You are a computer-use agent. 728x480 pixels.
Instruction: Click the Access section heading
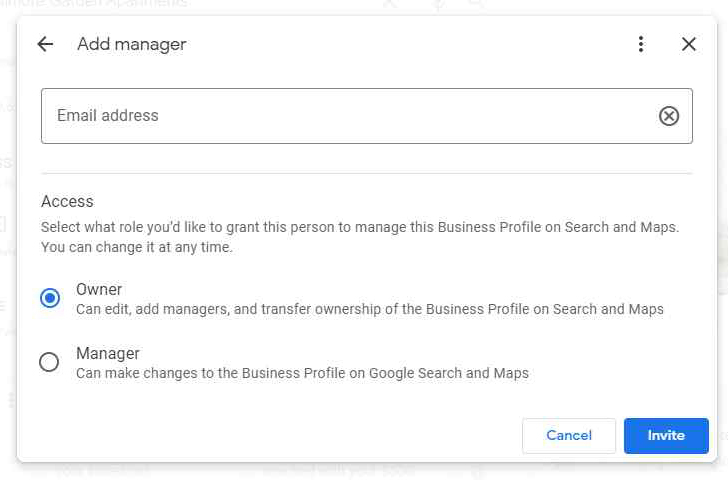[x=67, y=201]
